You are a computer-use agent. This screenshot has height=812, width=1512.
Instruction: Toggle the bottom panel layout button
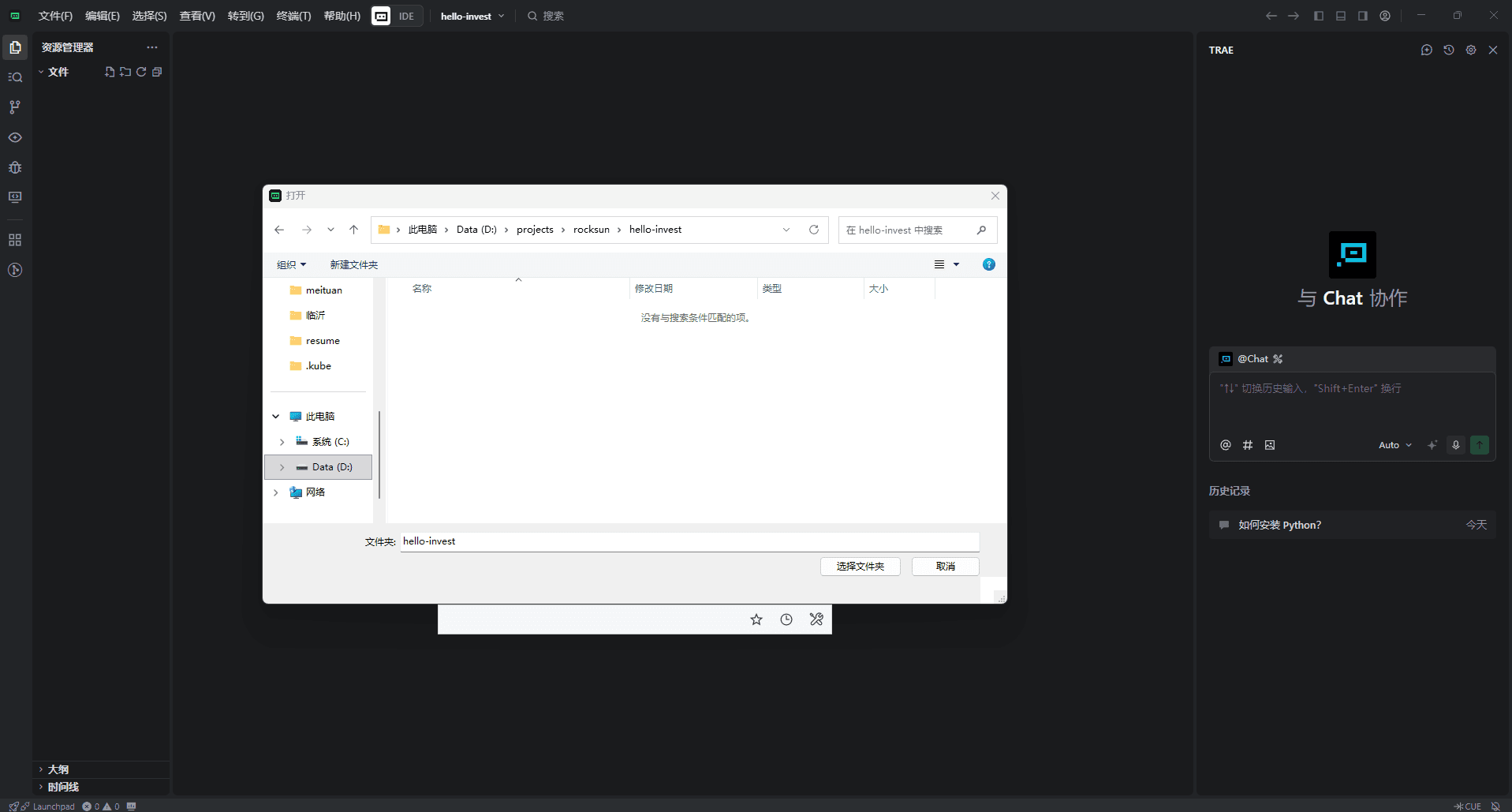[x=1340, y=16]
